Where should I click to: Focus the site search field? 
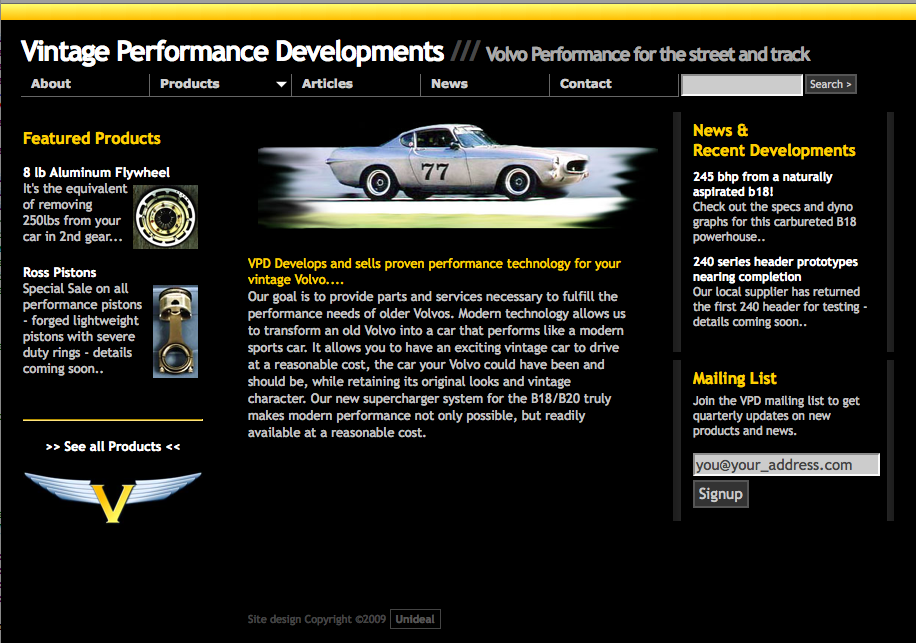coord(742,85)
